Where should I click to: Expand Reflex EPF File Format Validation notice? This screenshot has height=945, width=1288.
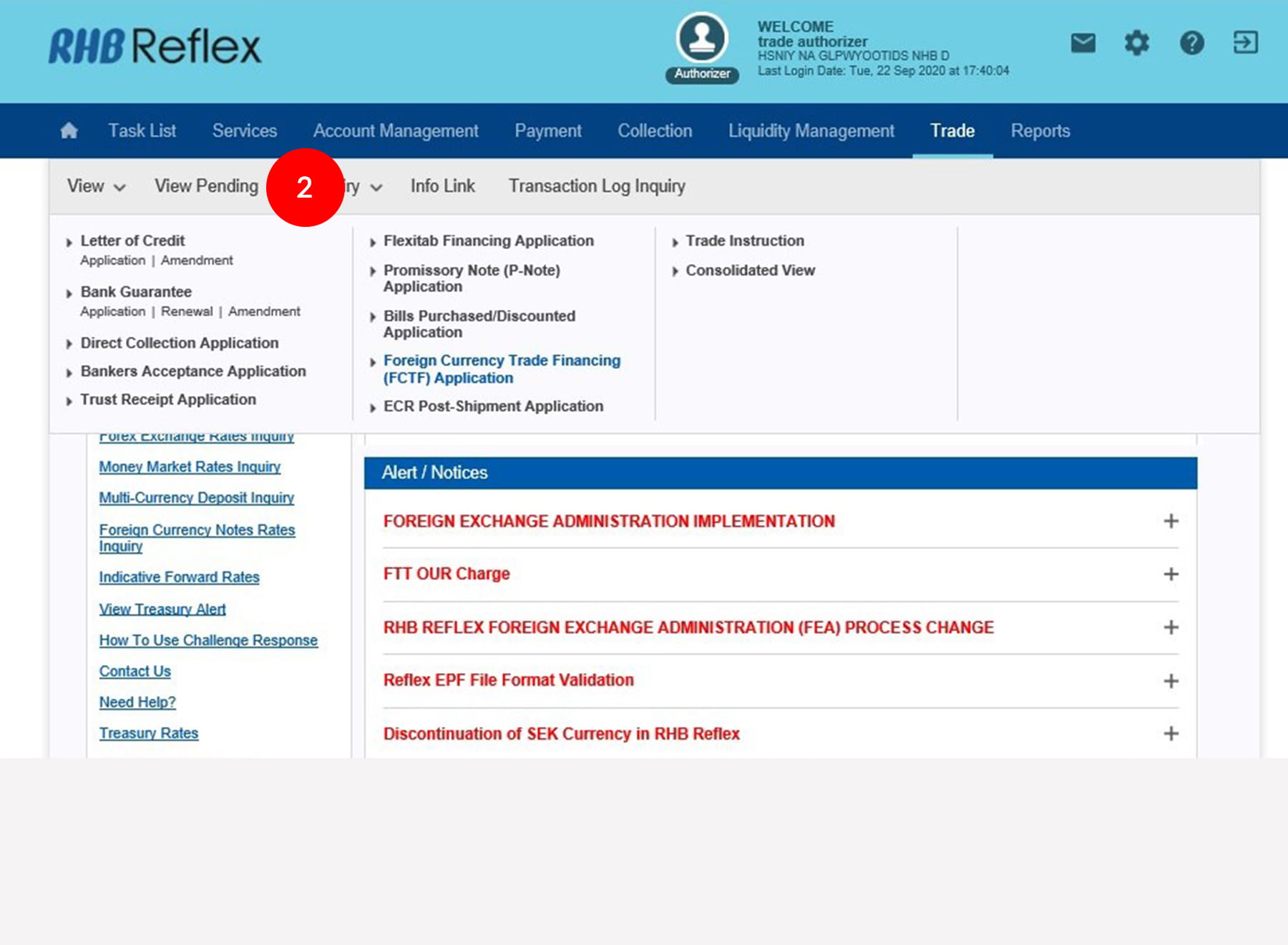click(x=1171, y=681)
